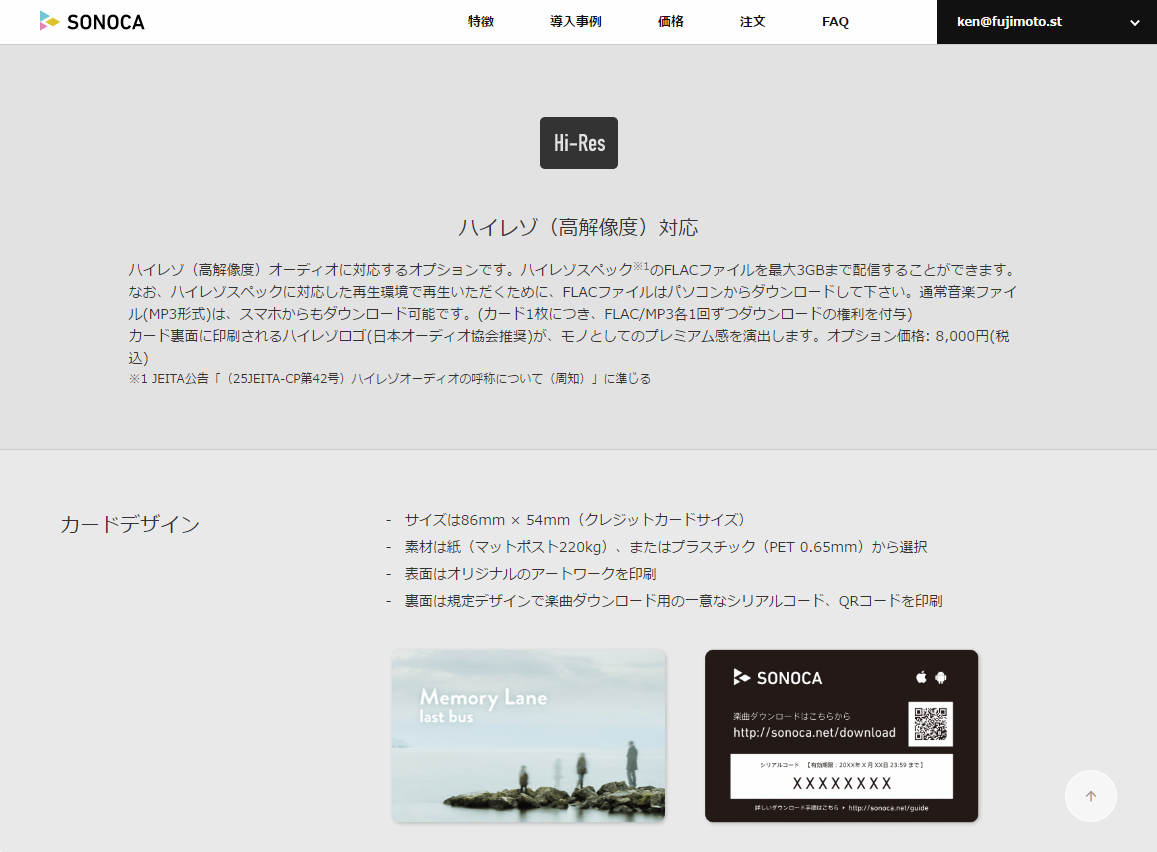This screenshot has width=1157, height=852.
Task: Open the SONOCA card back thumbnail
Action: point(841,735)
